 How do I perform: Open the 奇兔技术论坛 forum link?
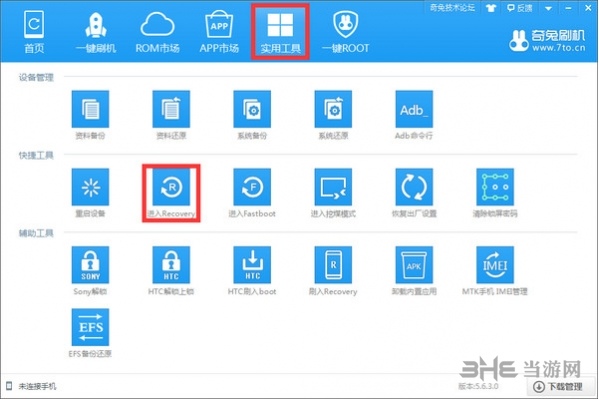(x=452, y=8)
